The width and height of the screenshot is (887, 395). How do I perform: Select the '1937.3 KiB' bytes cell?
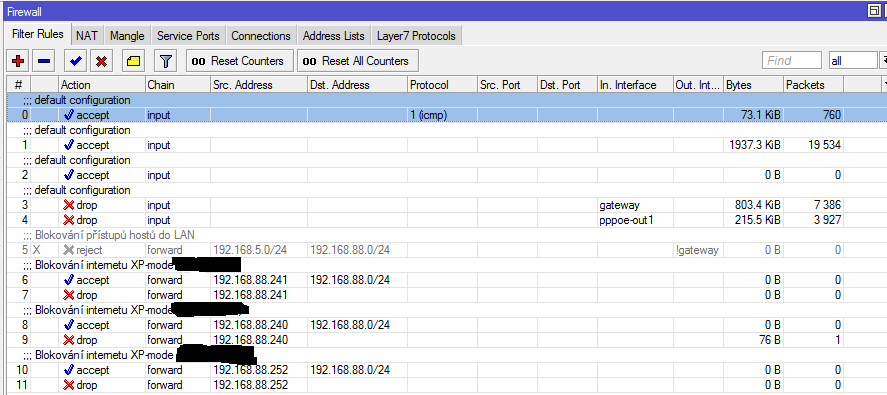pyautogui.click(x=754, y=145)
